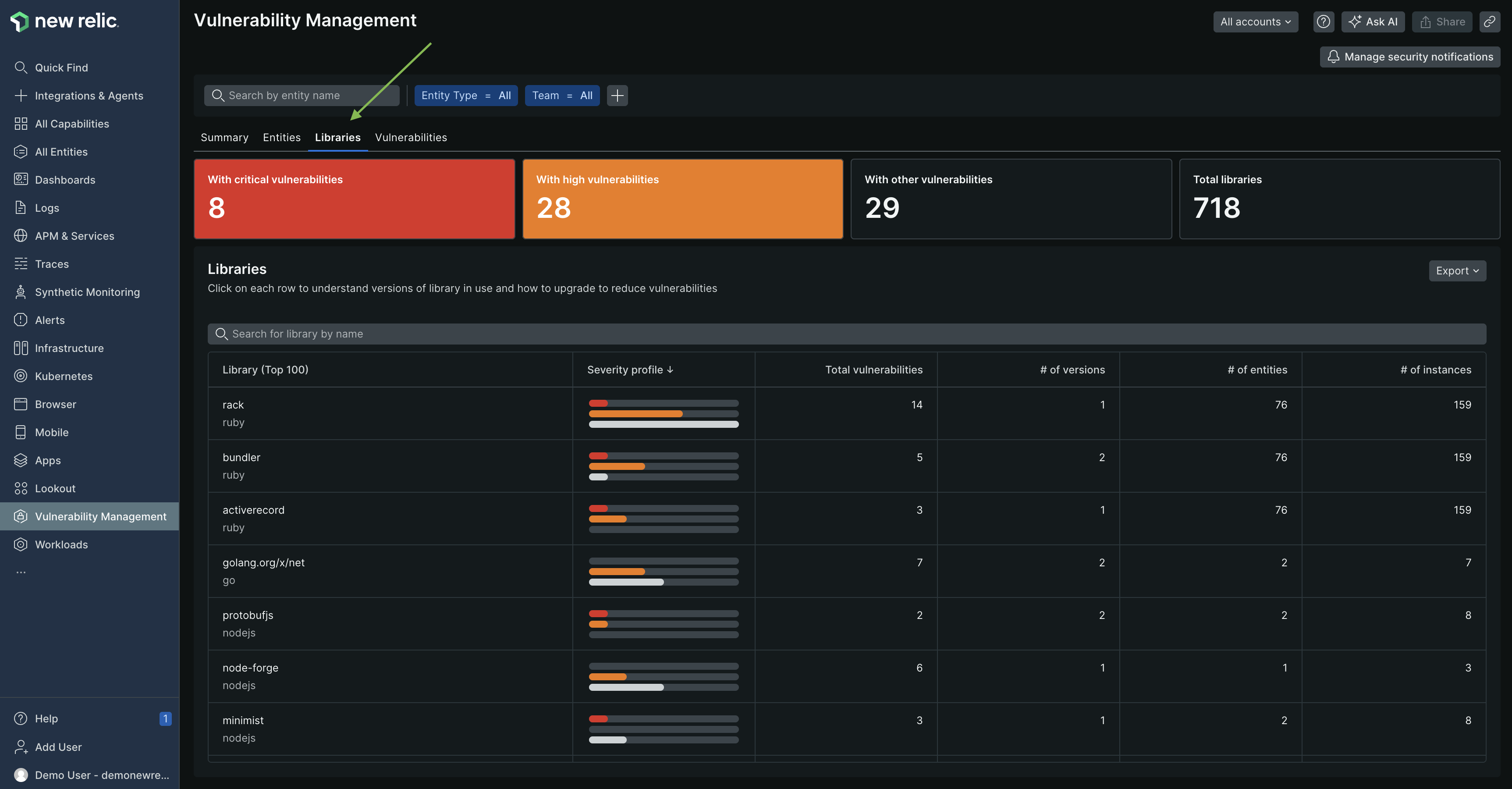Sort by Severity profile column
Image resolution: width=1512 pixels, height=789 pixels.
pyautogui.click(x=630, y=370)
